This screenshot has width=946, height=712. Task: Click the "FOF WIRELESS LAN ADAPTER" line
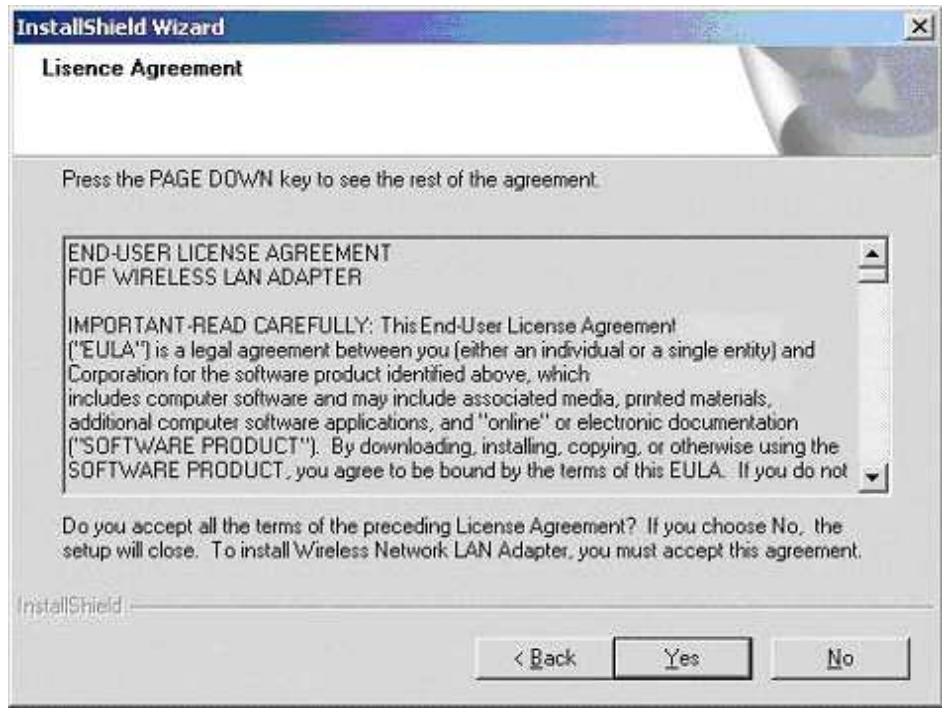click(x=214, y=277)
